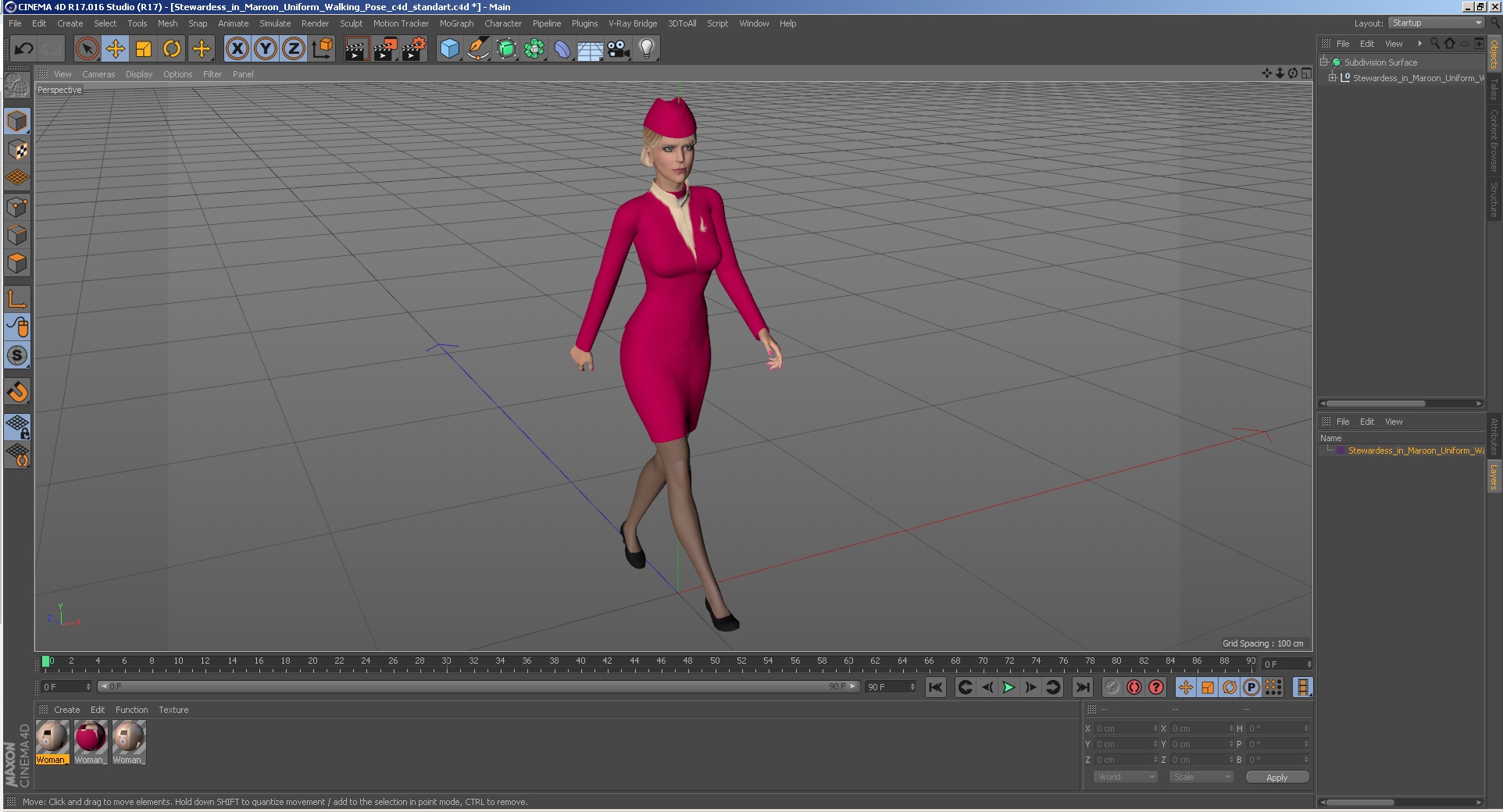
Task: Switch to Points mode
Action: click(17, 207)
